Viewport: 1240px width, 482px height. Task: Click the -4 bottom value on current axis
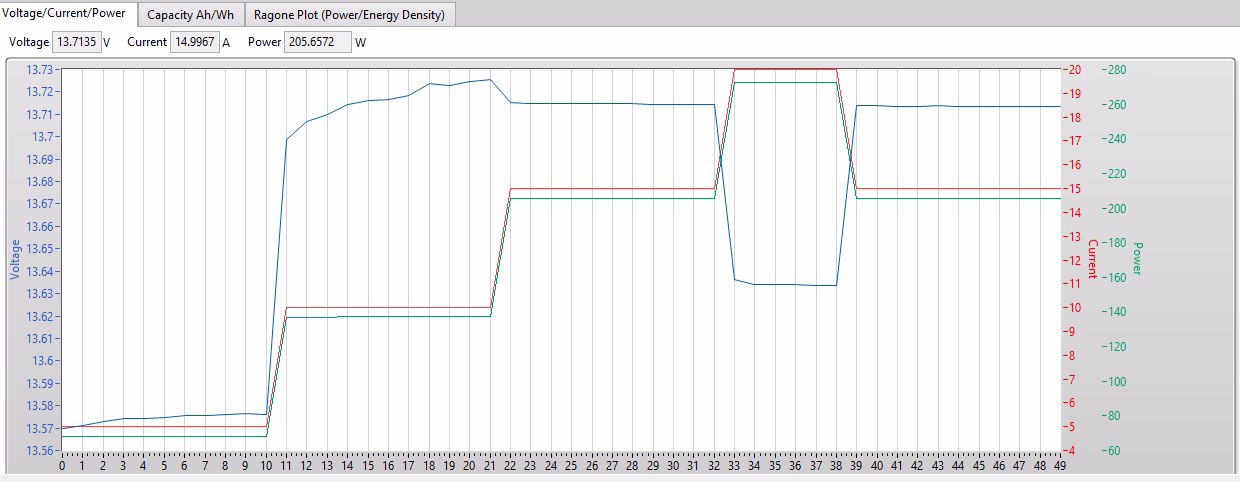tap(1071, 451)
